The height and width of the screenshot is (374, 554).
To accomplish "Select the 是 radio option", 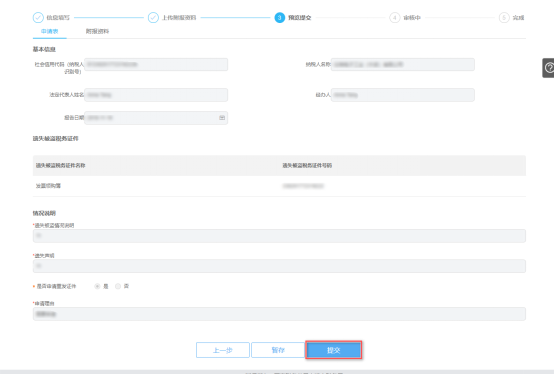I will click(x=97, y=286).
